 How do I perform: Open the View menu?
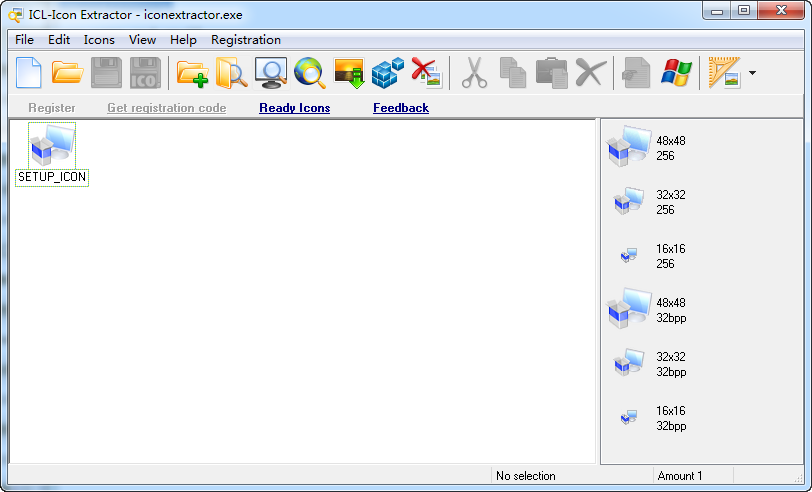coord(143,40)
